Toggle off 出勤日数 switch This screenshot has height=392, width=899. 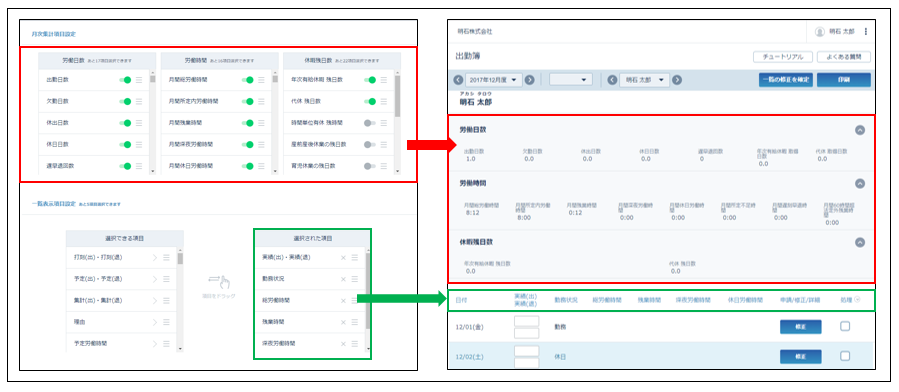click(x=125, y=80)
